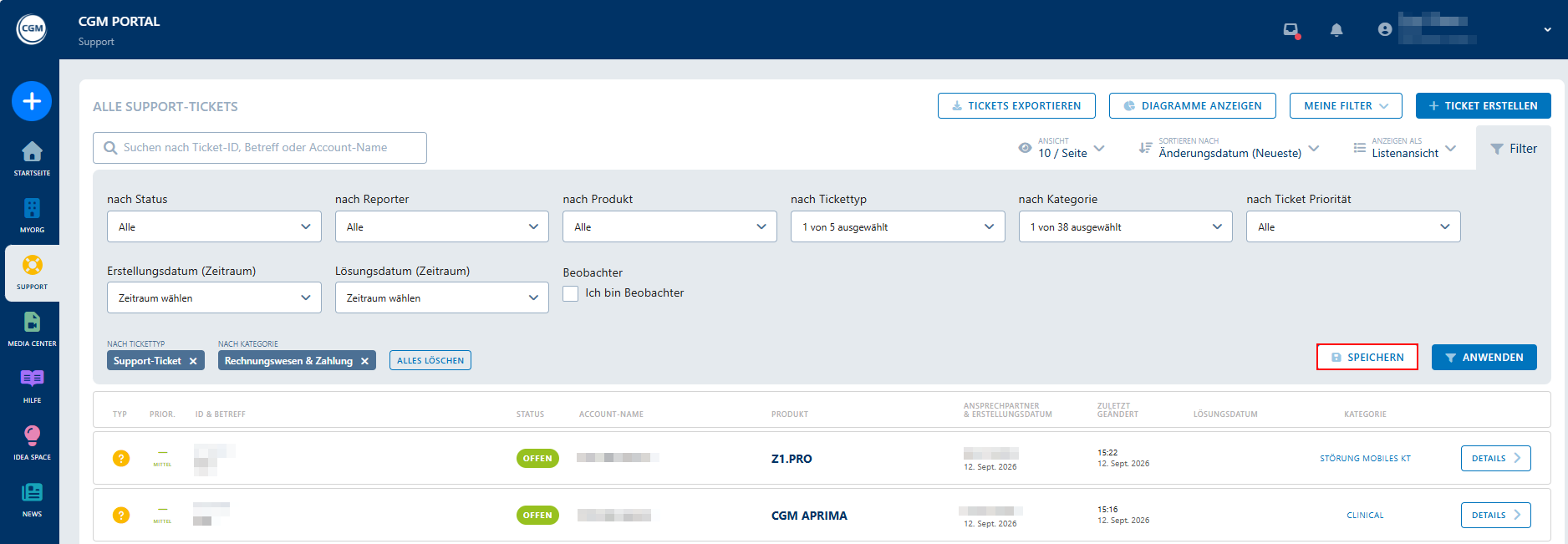Image resolution: width=1568 pixels, height=544 pixels.
Task: Click the ticket search field
Action: point(260,148)
